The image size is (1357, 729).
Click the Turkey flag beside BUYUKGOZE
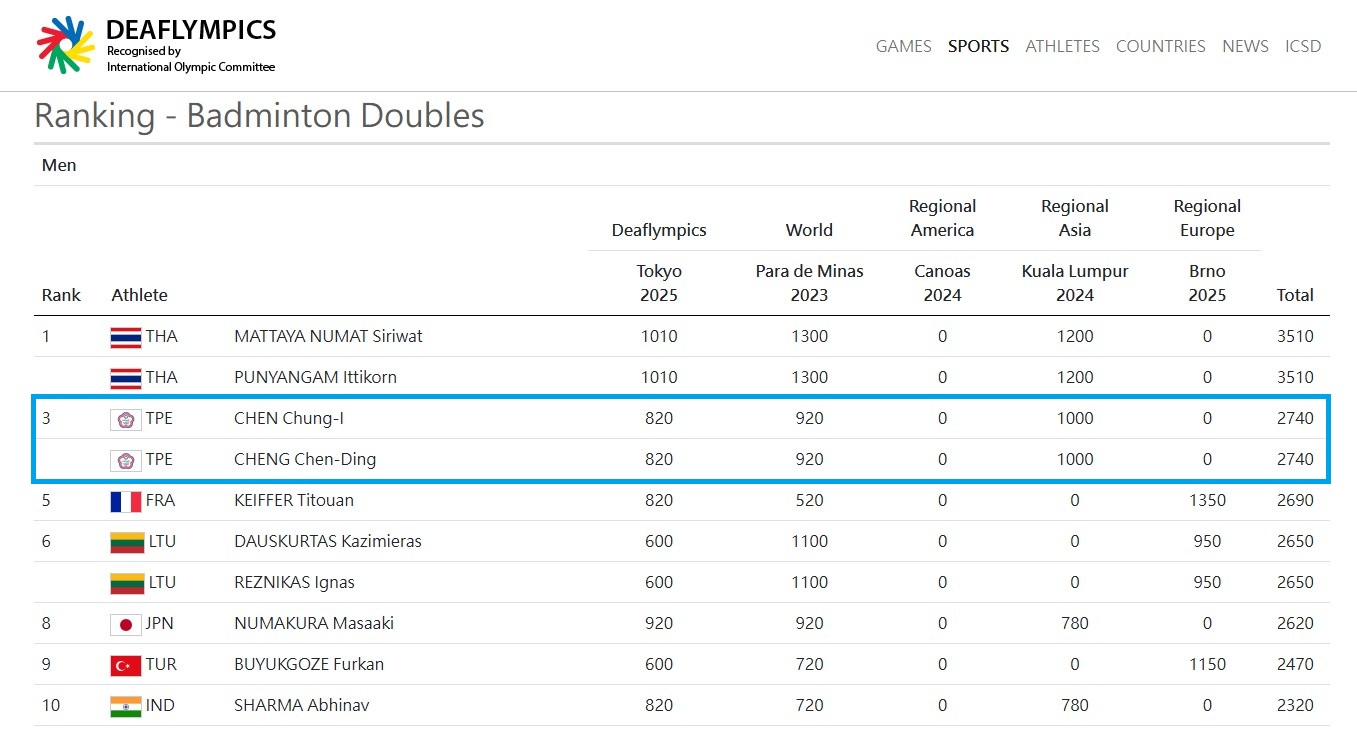[125, 665]
